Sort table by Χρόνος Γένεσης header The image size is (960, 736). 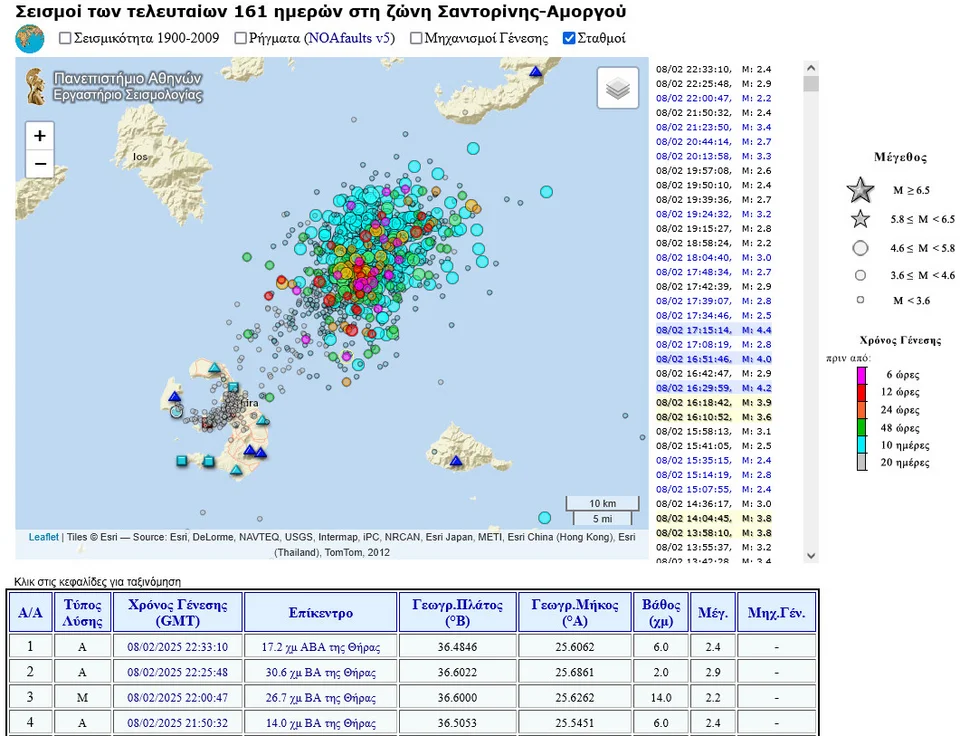point(178,612)
